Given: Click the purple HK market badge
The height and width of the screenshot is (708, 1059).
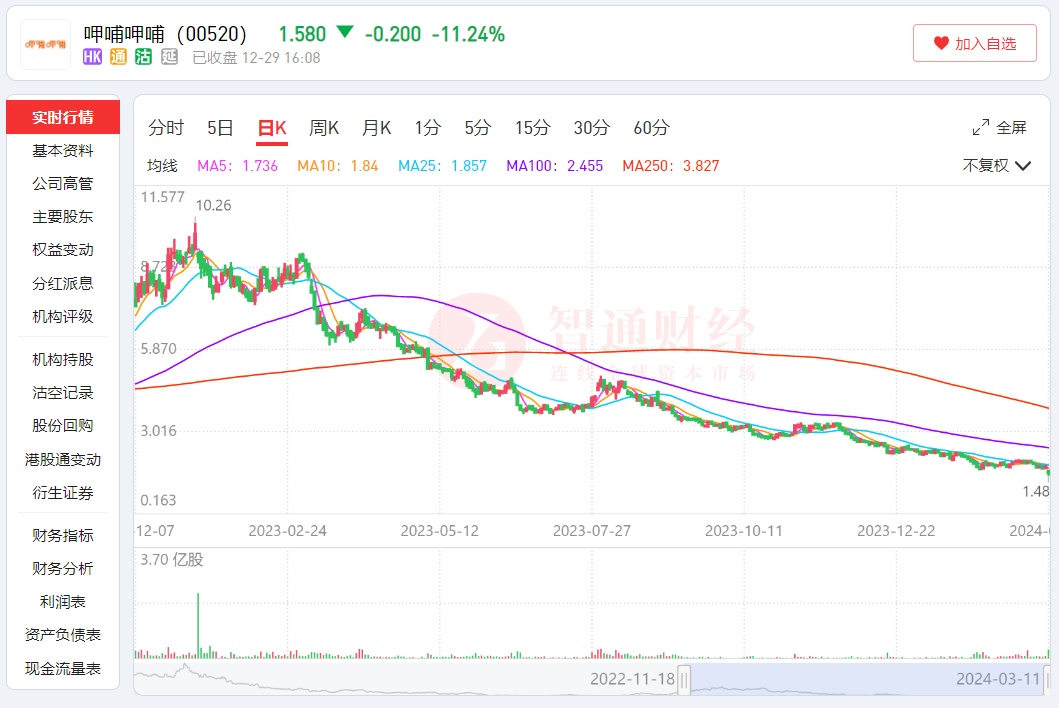Looking at the screenshot, I should [x=93, y=58].
